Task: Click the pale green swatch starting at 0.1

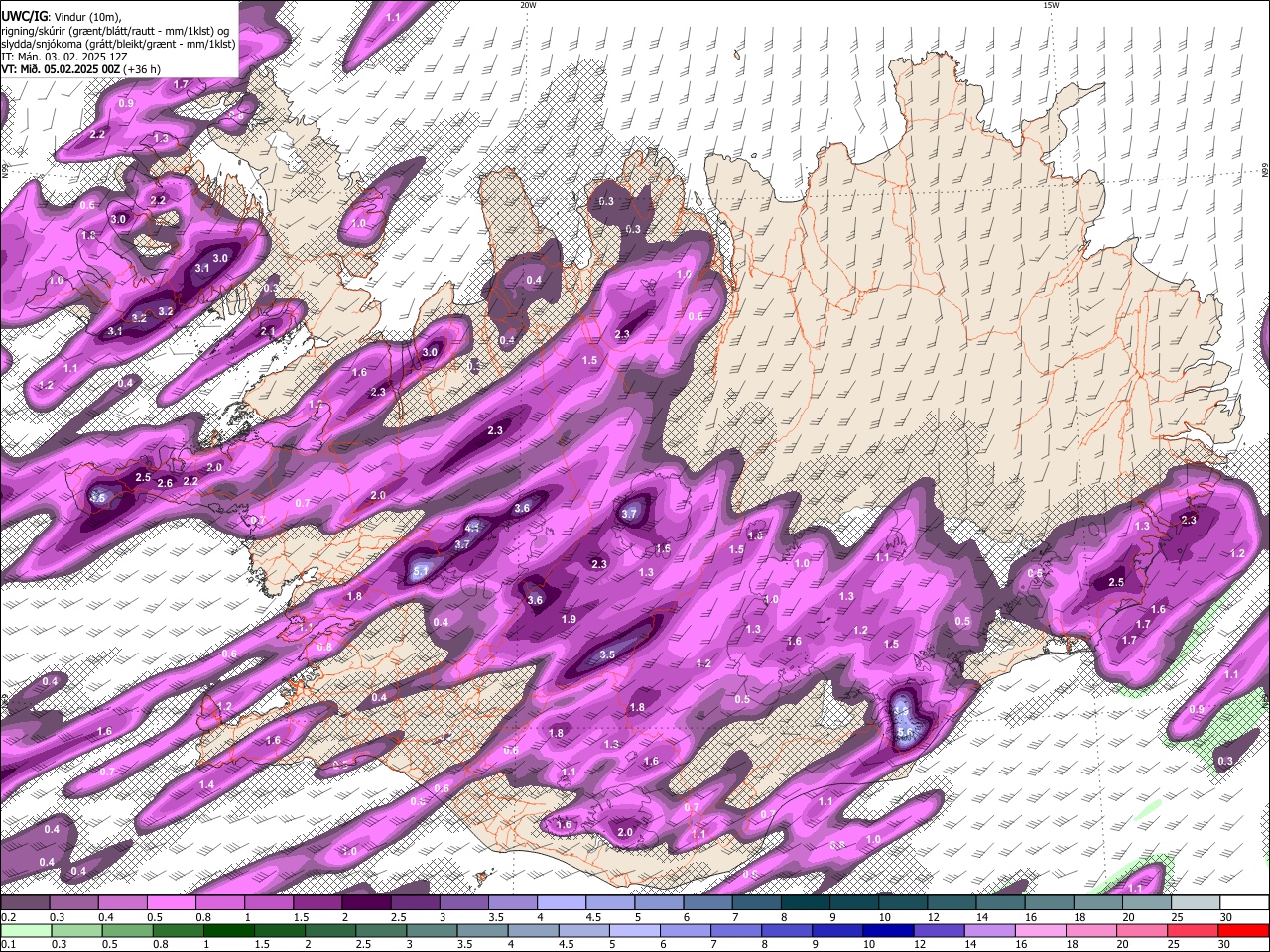Action: [x=25, y=930]
